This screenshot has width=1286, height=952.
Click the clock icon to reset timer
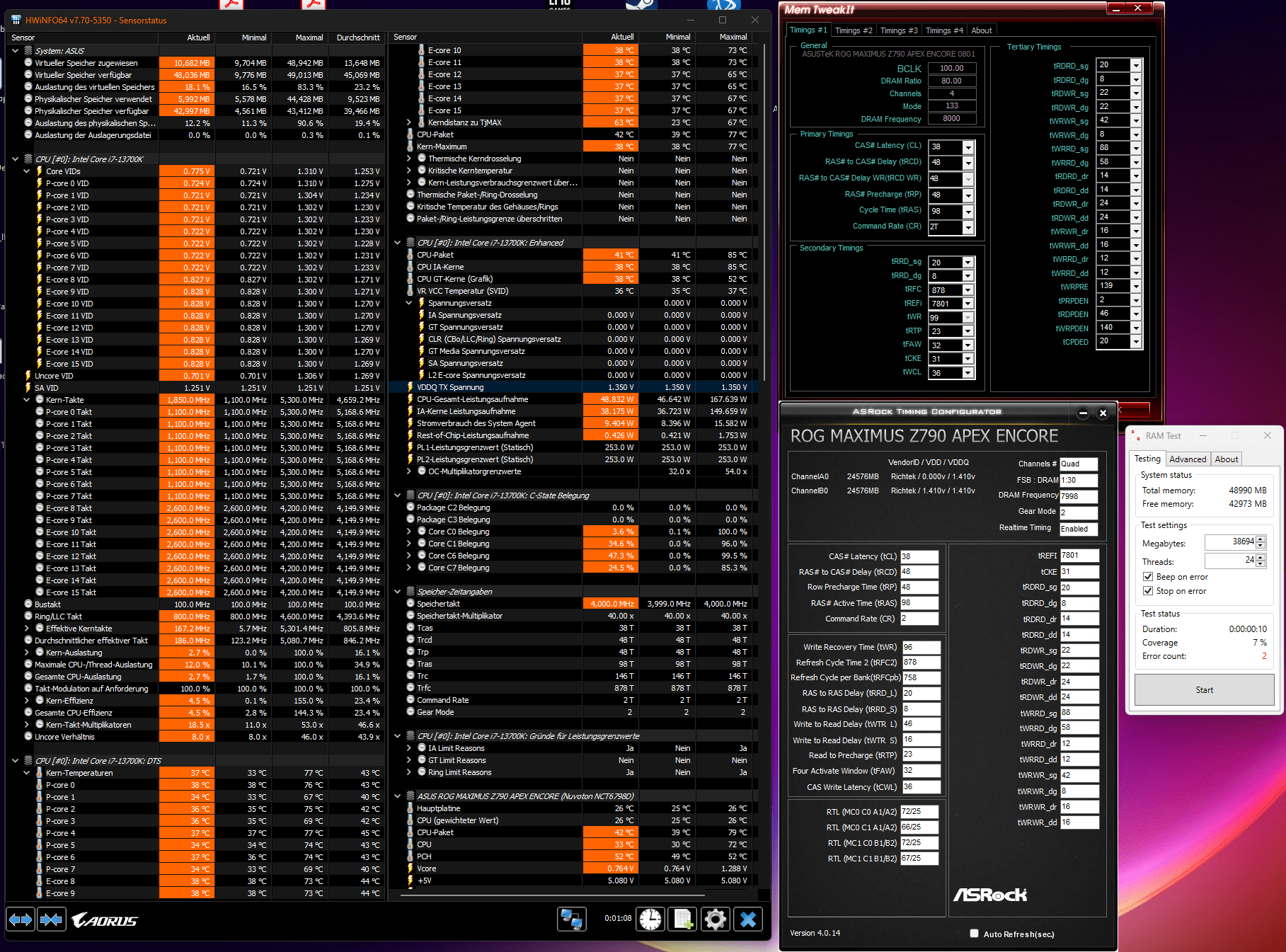(650, 919)
